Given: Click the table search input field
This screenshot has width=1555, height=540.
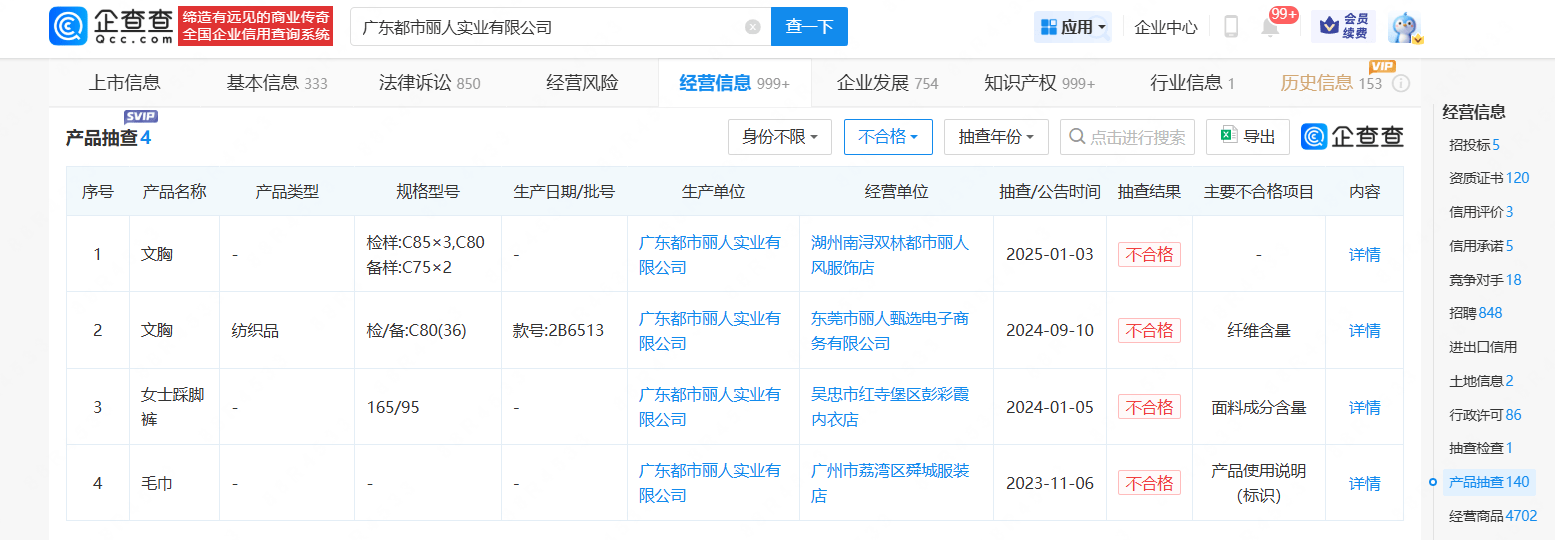Looking at the screenshot, I should coord(1137,137).
